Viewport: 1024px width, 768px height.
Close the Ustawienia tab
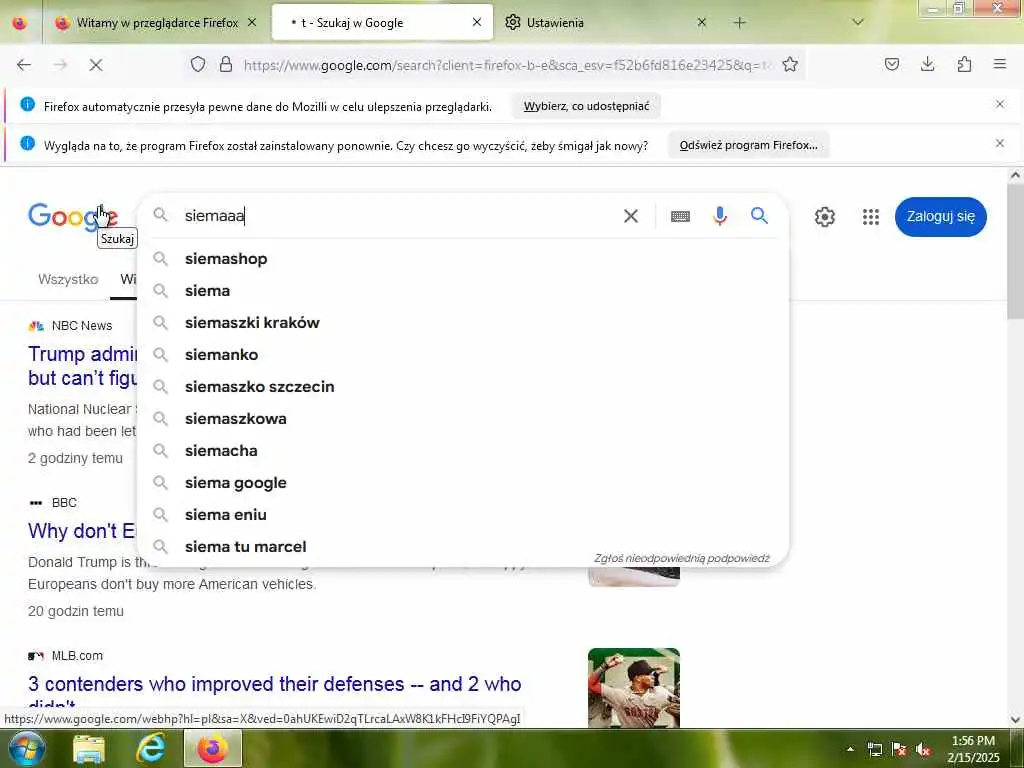pyautogui.click(x=701, y=22)
